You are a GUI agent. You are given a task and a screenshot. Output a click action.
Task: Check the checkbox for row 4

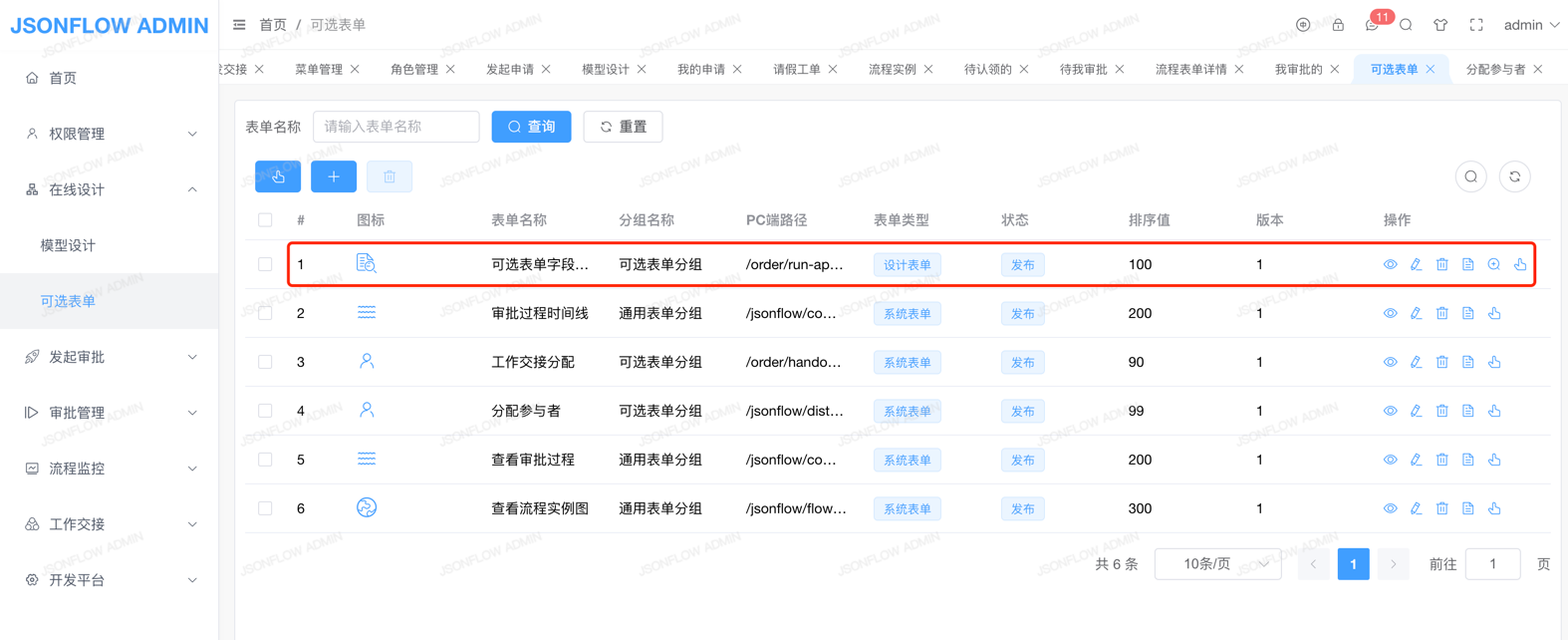pos(265,411)
